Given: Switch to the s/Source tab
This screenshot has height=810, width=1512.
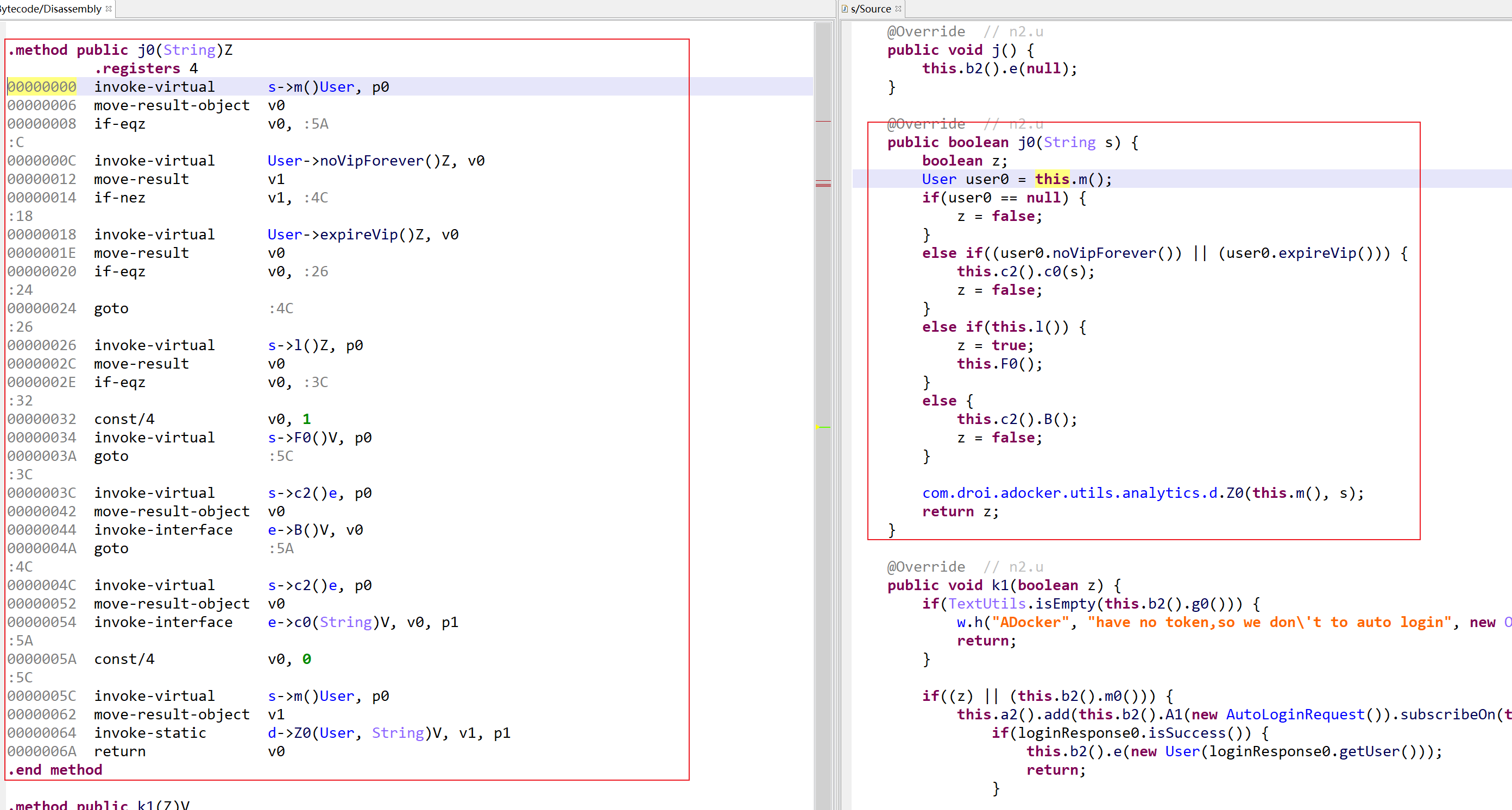Looking at the screenshot, I should pos(871,9).
